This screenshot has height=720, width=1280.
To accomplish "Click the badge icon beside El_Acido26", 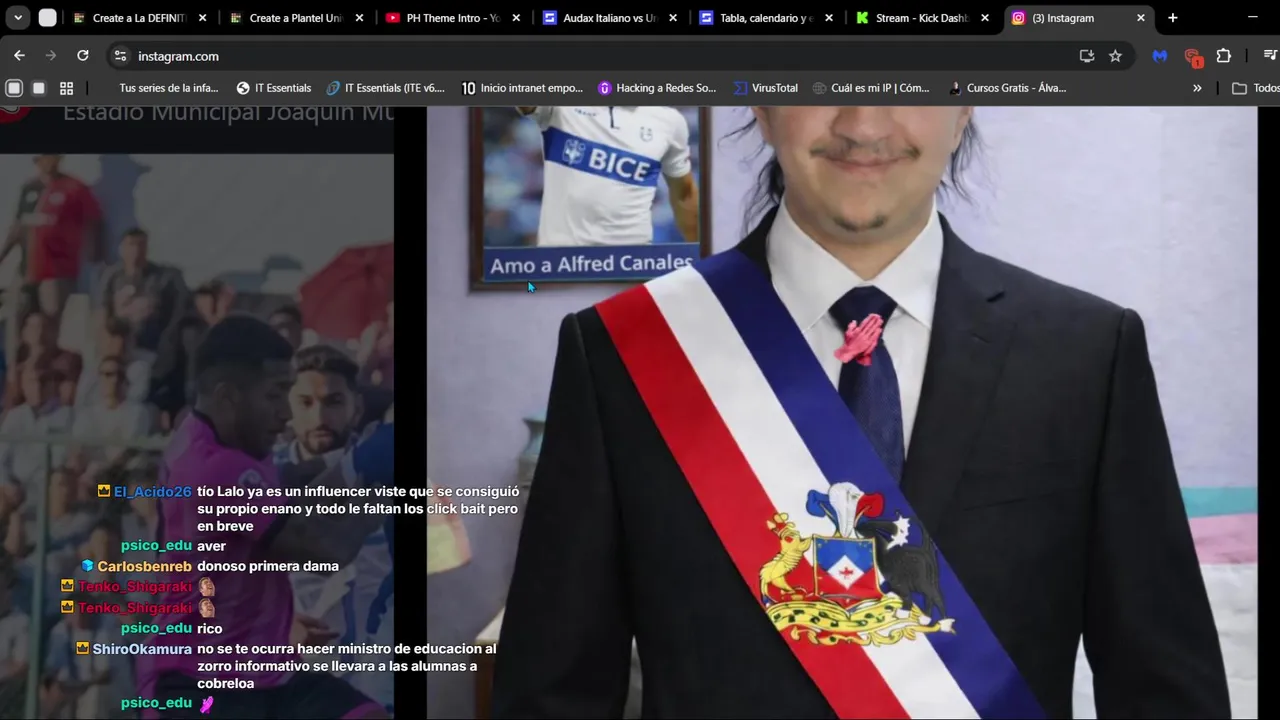I will [x=104, y=491].
